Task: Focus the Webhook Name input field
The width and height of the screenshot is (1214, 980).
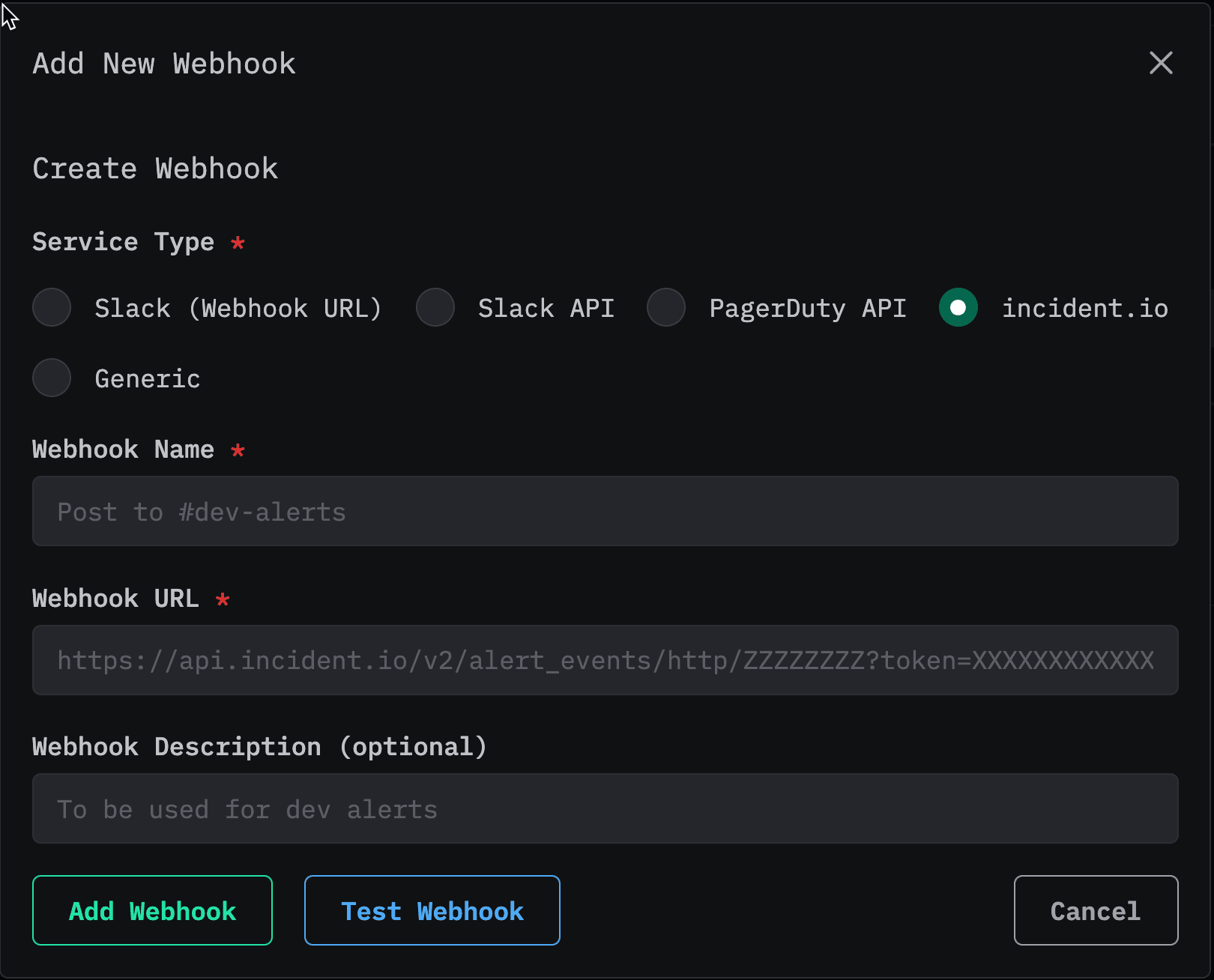Action: (605, 512)
